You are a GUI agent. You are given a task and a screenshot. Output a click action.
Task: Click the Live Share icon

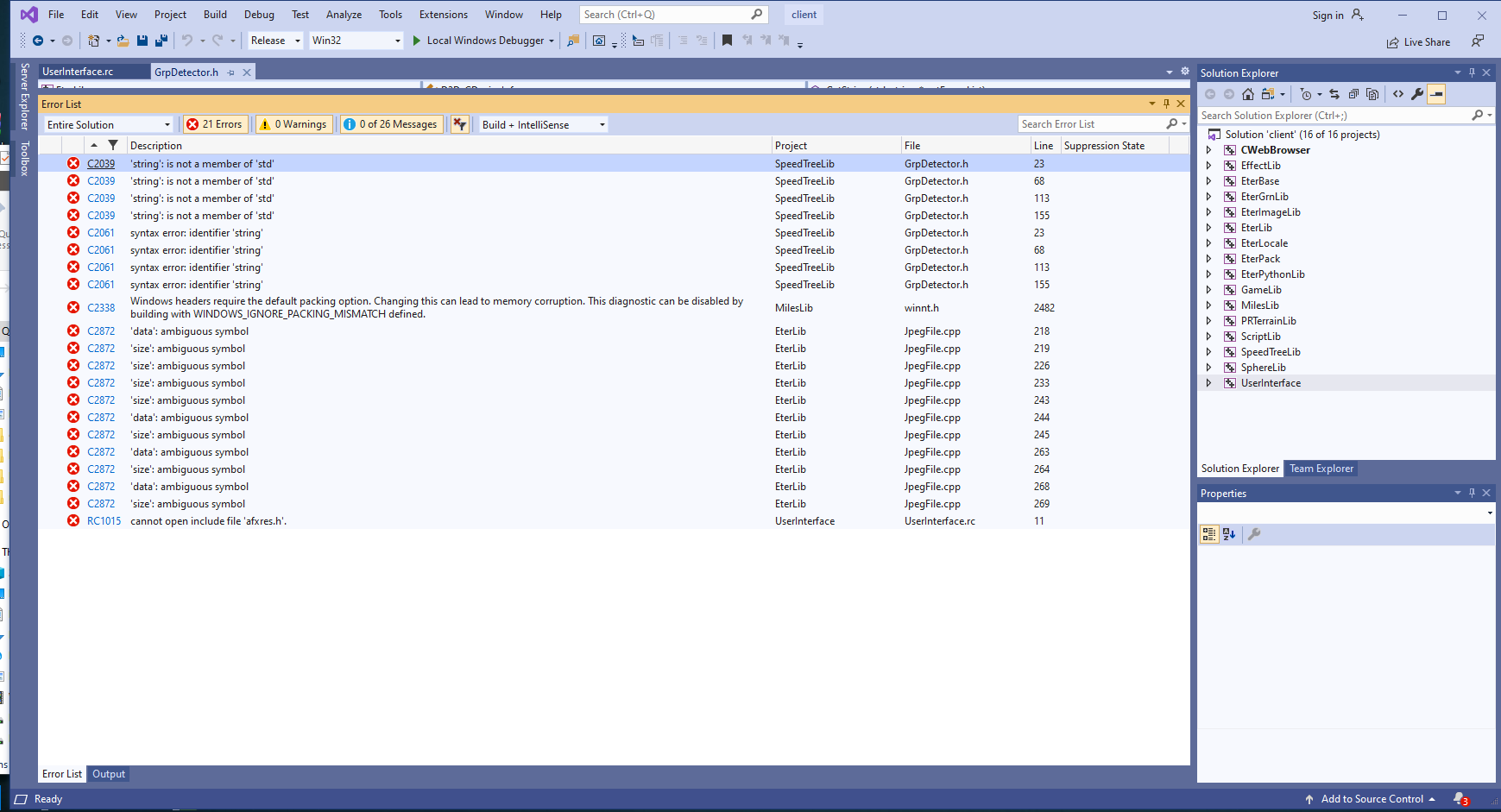(1392, 42)
